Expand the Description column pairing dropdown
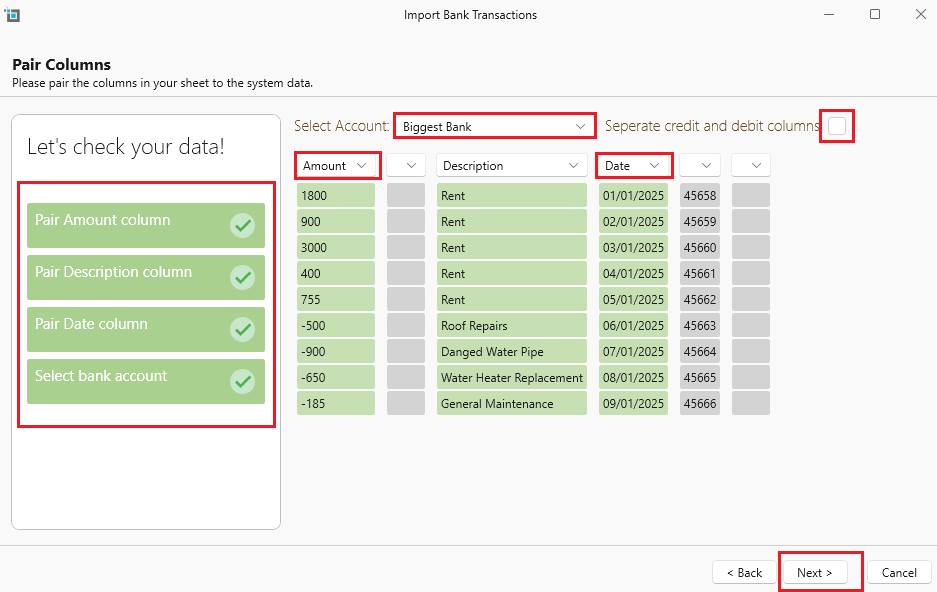937x592 pixels. pos(511,166)
